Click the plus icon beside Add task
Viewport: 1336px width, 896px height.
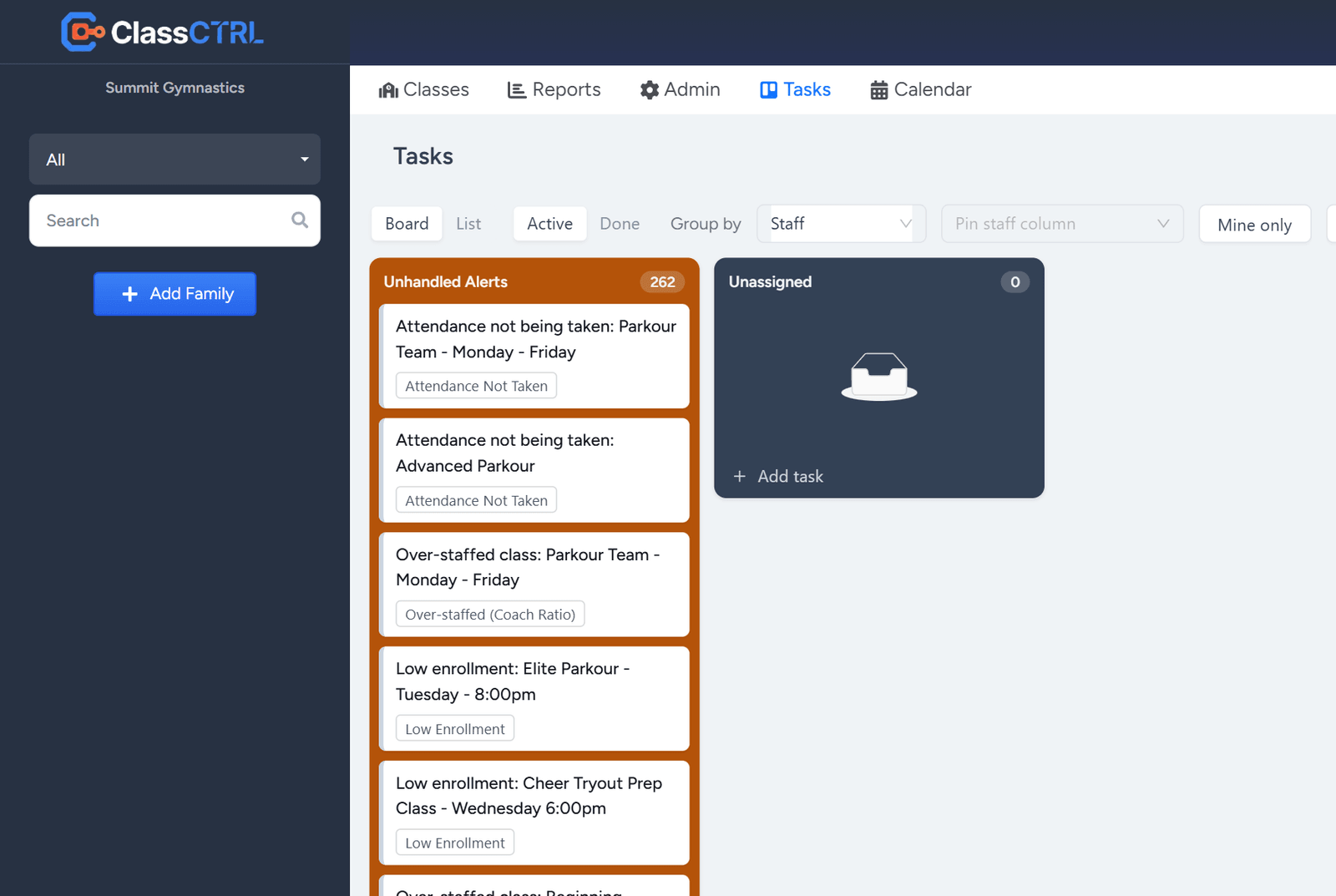740,476
